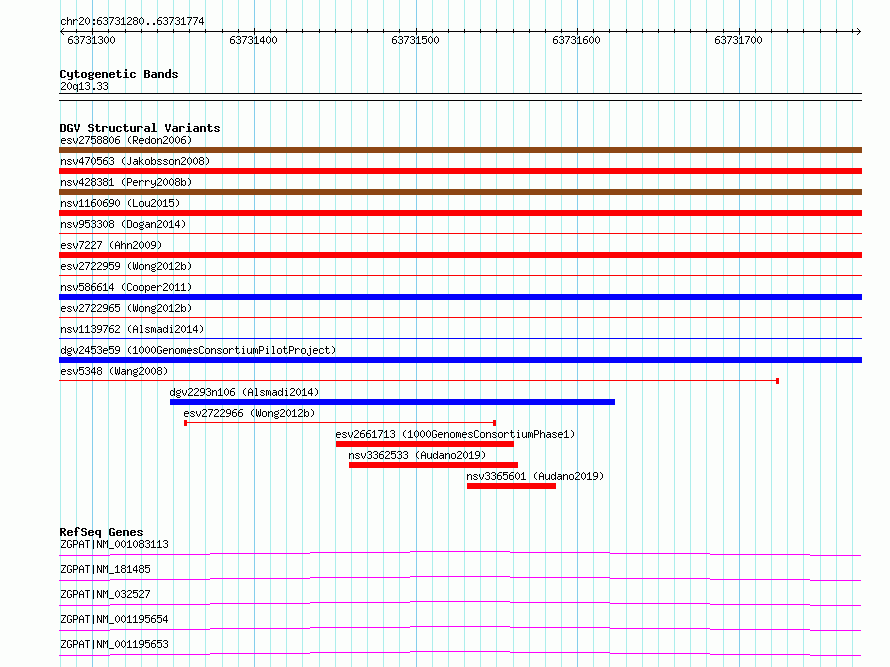Click the Cytogenetic Bands track heading
Viewport: 890px width, 667px height.
119,74
